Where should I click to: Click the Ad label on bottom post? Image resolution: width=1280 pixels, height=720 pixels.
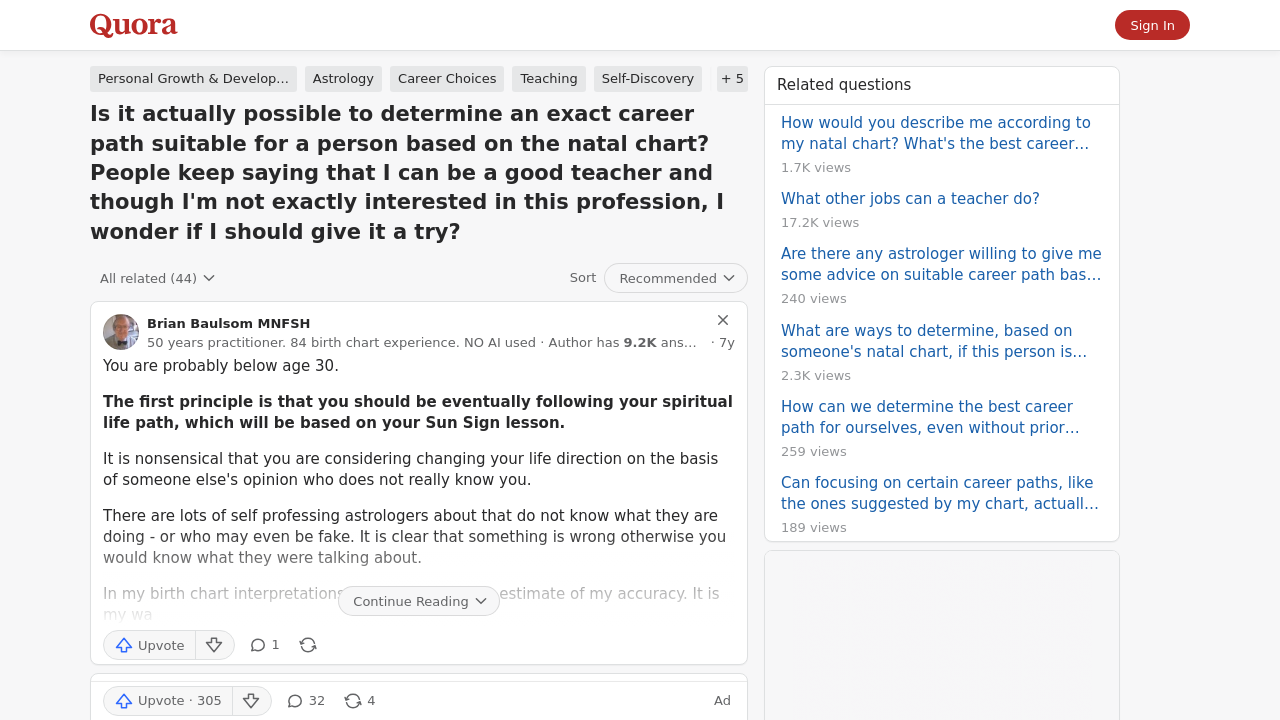tap(722, 701)
